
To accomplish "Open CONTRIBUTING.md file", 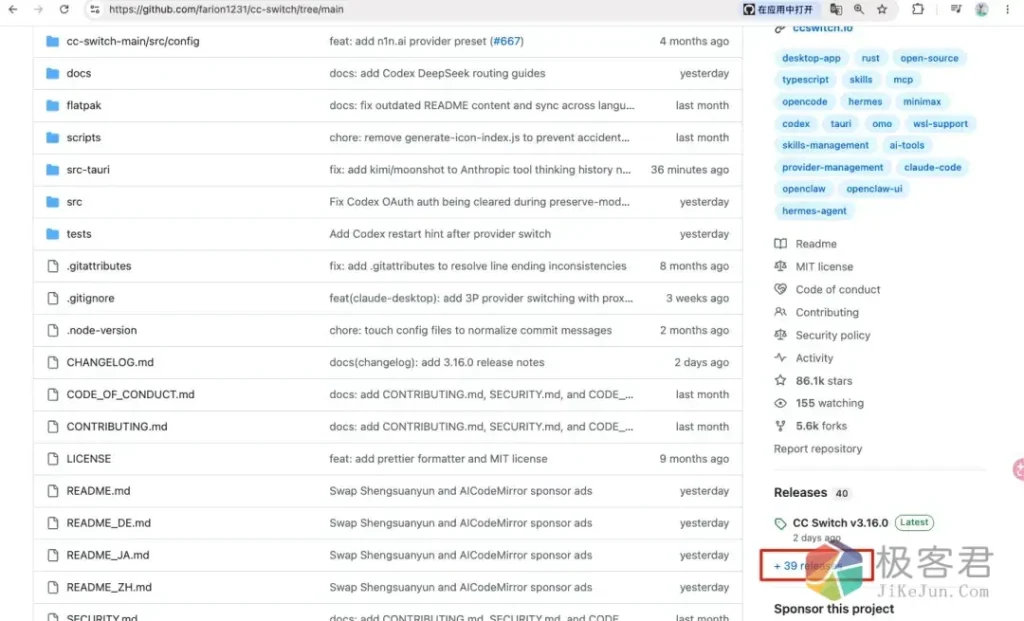I will tap(116, 426).
